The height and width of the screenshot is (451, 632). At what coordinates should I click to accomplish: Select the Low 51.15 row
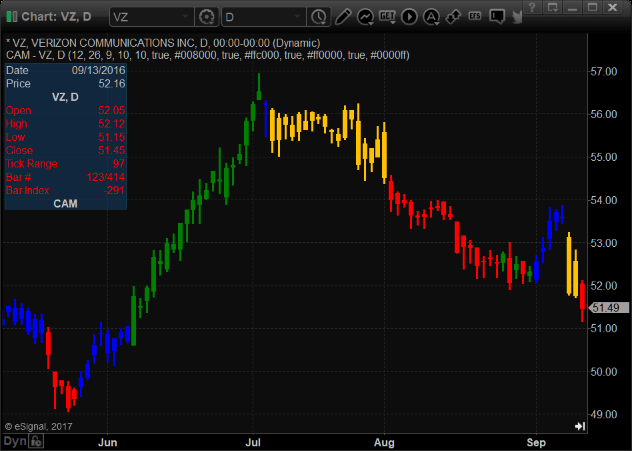pos(66,137)
